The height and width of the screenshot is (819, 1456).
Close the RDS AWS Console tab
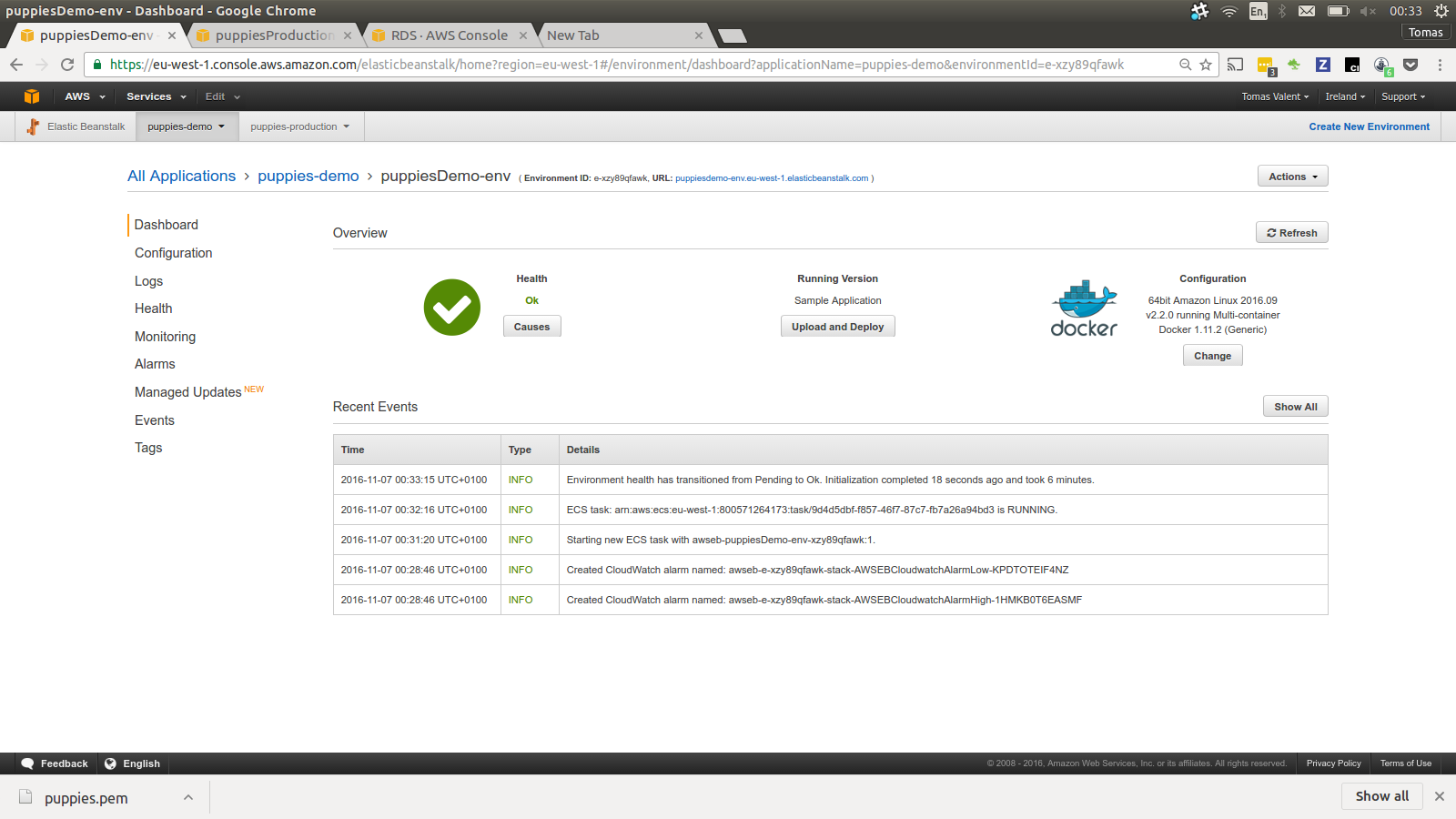[523, 35]
